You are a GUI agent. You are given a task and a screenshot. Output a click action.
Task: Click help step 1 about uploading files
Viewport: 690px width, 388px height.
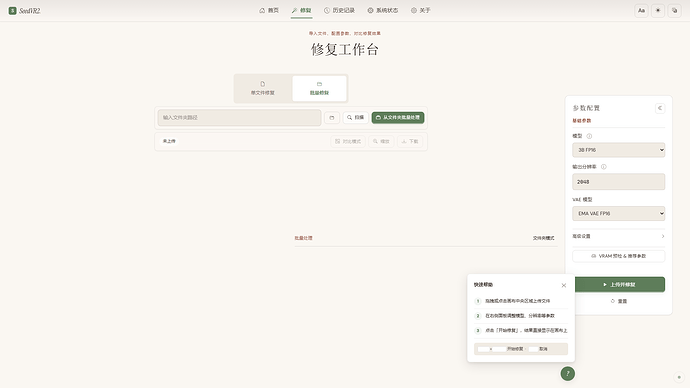521,301
